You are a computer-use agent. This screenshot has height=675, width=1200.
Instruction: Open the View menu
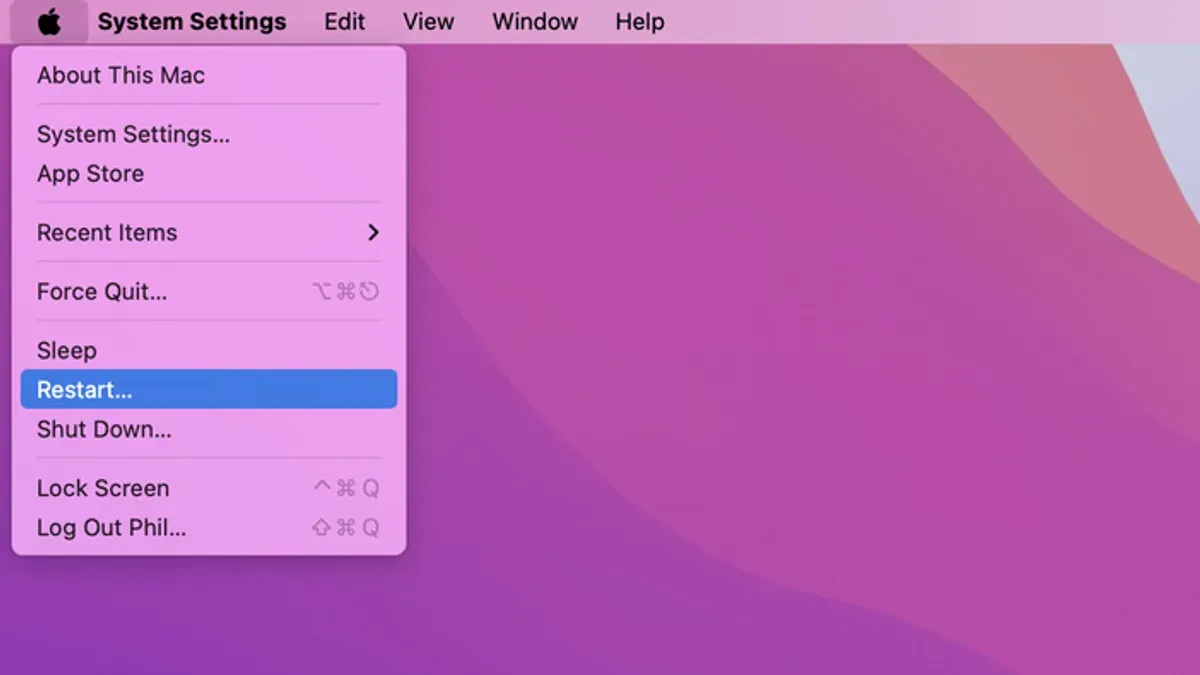pyautogui.click(x=429, y=22)
